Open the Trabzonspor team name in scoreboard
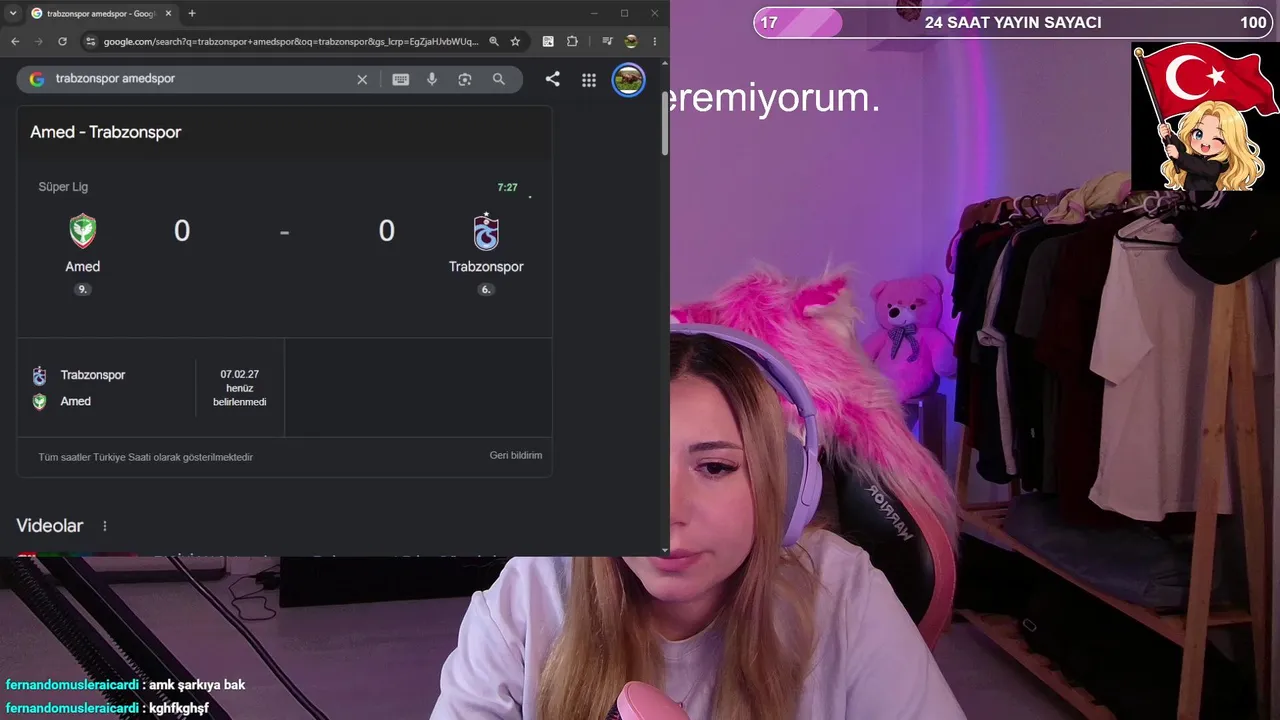Image resolution: width=1280 pixels, height=720 pixels. 486,267
